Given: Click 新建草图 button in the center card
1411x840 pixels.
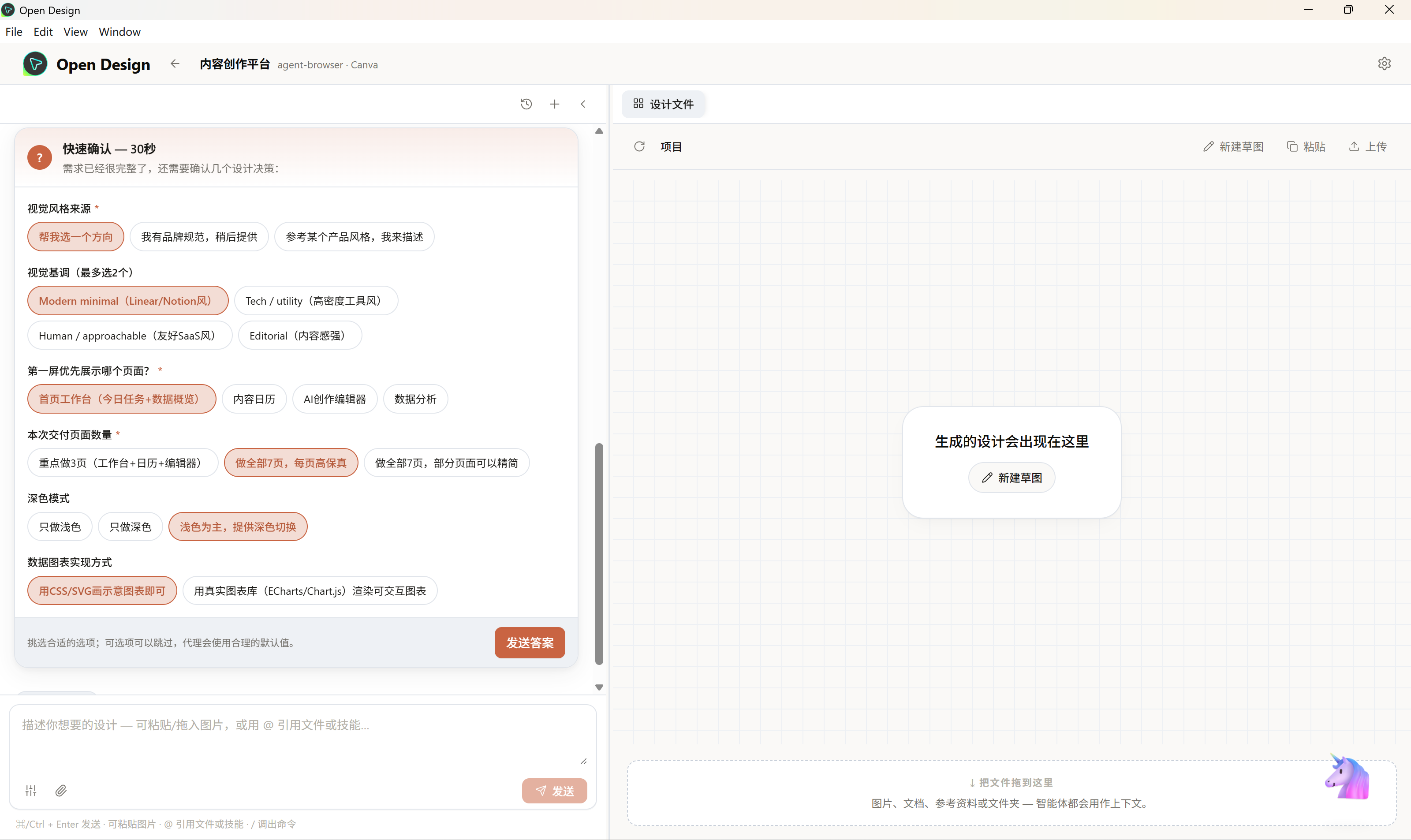Looking at the screenshot, I should tap(1012, 478).
